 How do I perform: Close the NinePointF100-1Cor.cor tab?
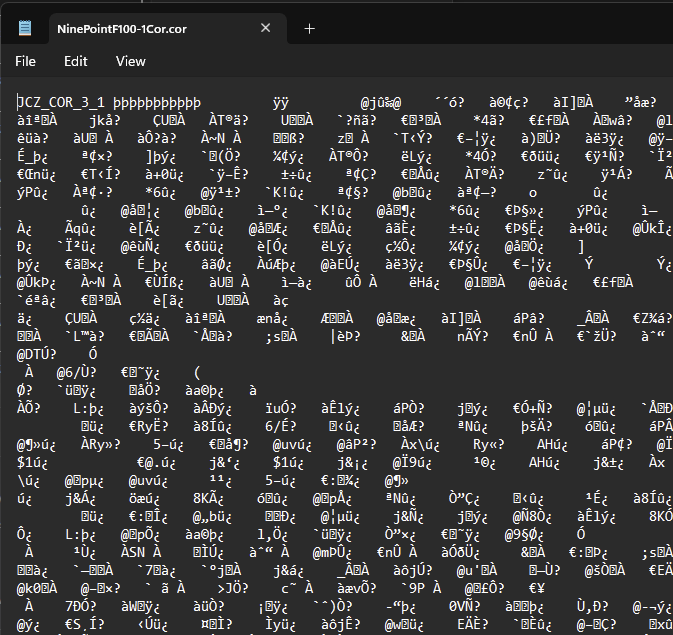coord(264,29)
